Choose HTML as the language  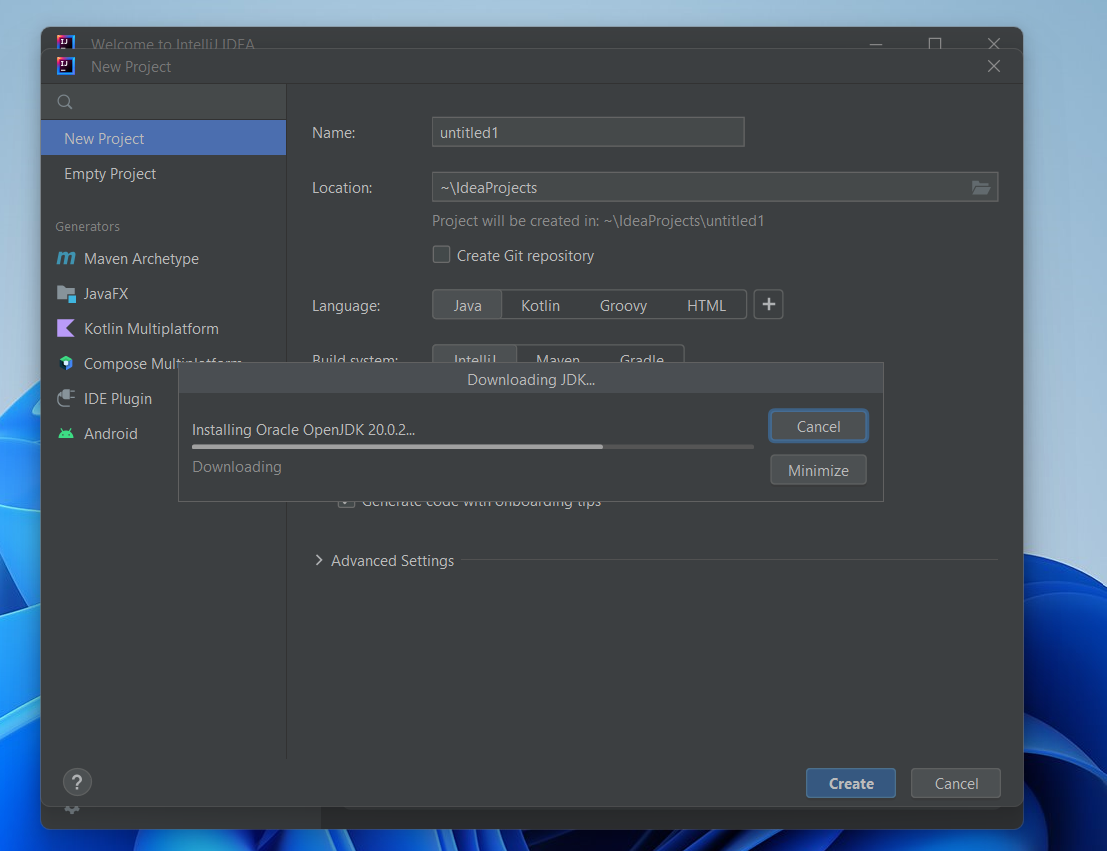tap(706, 305)
